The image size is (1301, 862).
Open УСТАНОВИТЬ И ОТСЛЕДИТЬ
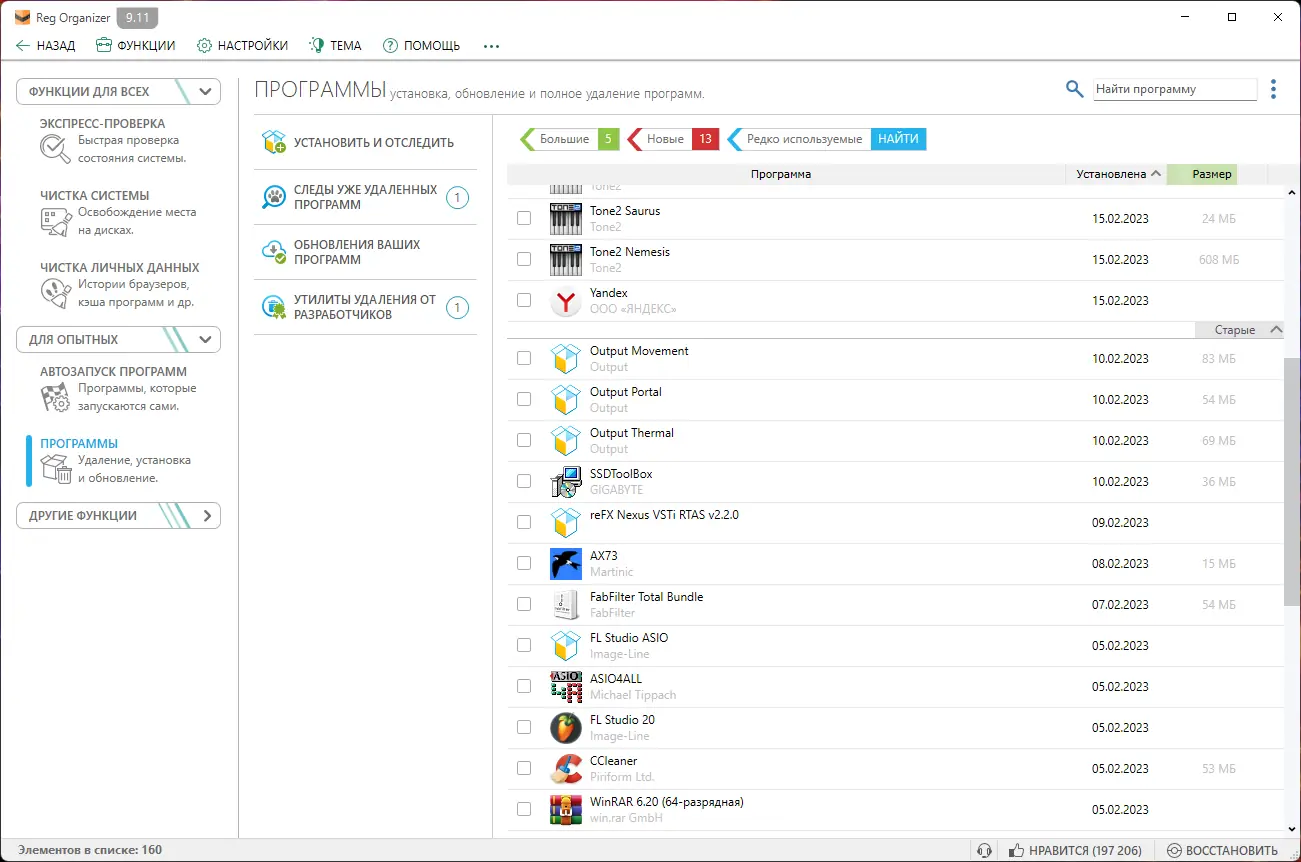(365, 142)
